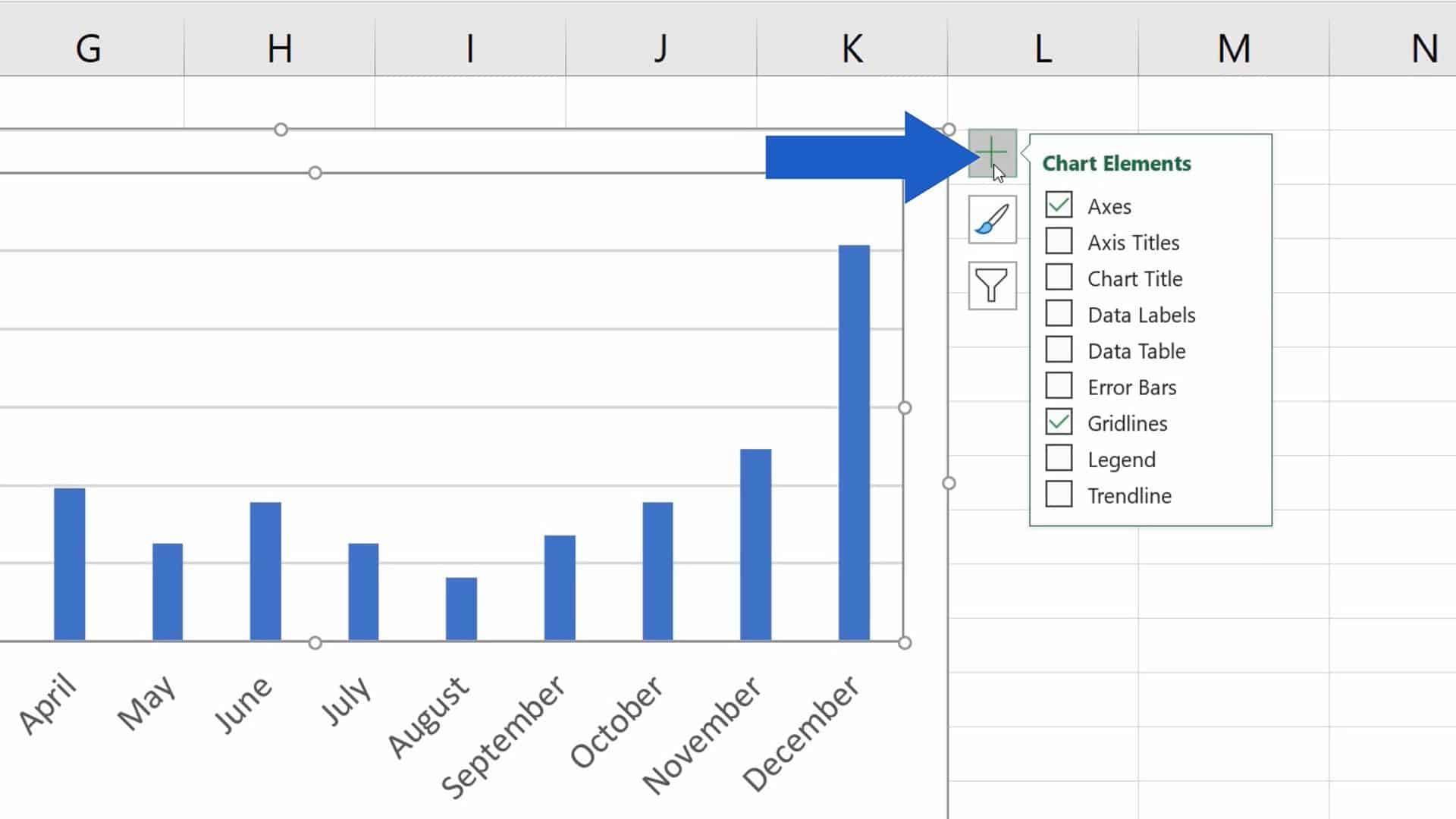Click the Chart Elements plus icon
This screenshot has height=819, width=1456.
pos(991,155)
